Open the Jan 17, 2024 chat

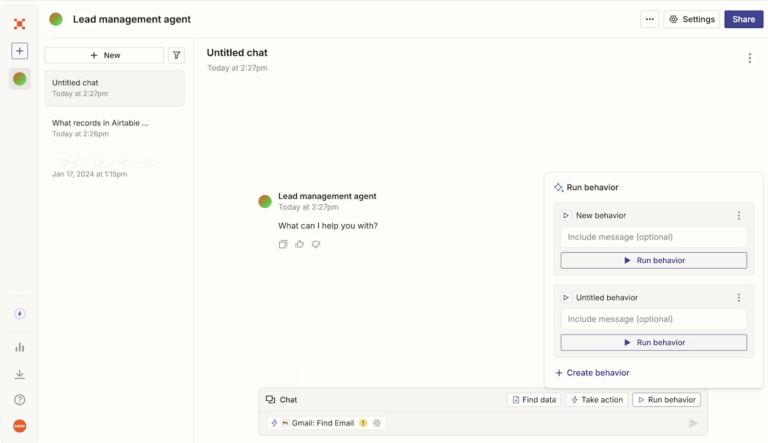coord(115,168)
